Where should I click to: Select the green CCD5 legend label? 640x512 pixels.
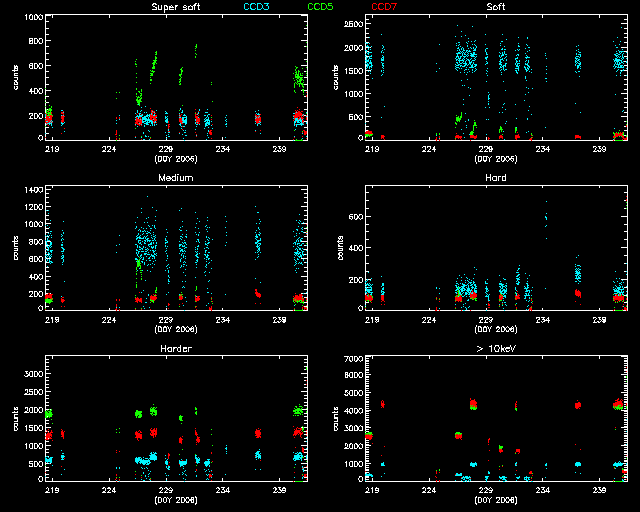click(320, 7)
